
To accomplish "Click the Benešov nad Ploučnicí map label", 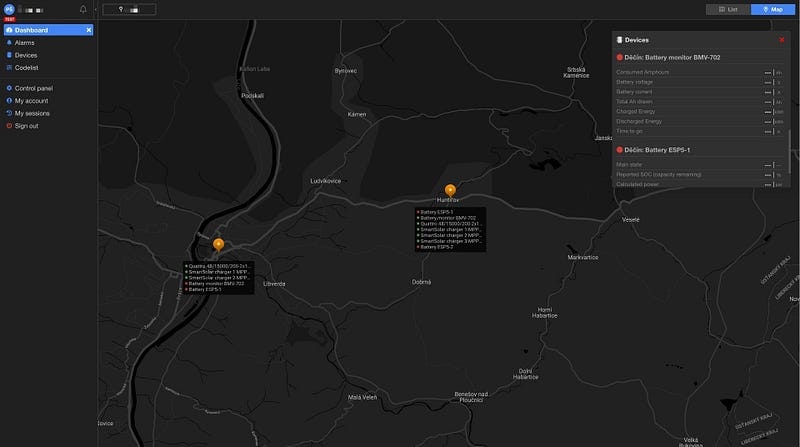I will click(471, 397).
